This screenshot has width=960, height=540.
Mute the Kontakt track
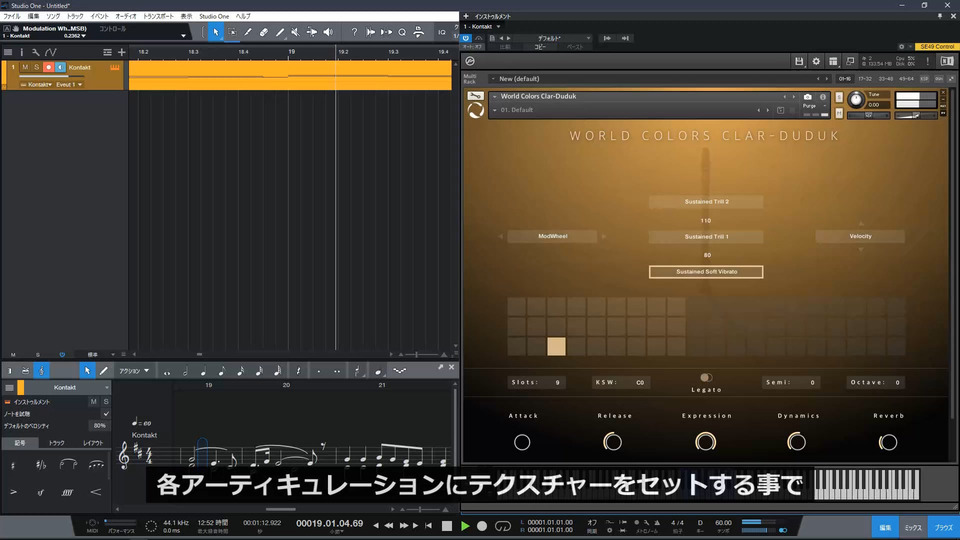[x=25, y=67]
